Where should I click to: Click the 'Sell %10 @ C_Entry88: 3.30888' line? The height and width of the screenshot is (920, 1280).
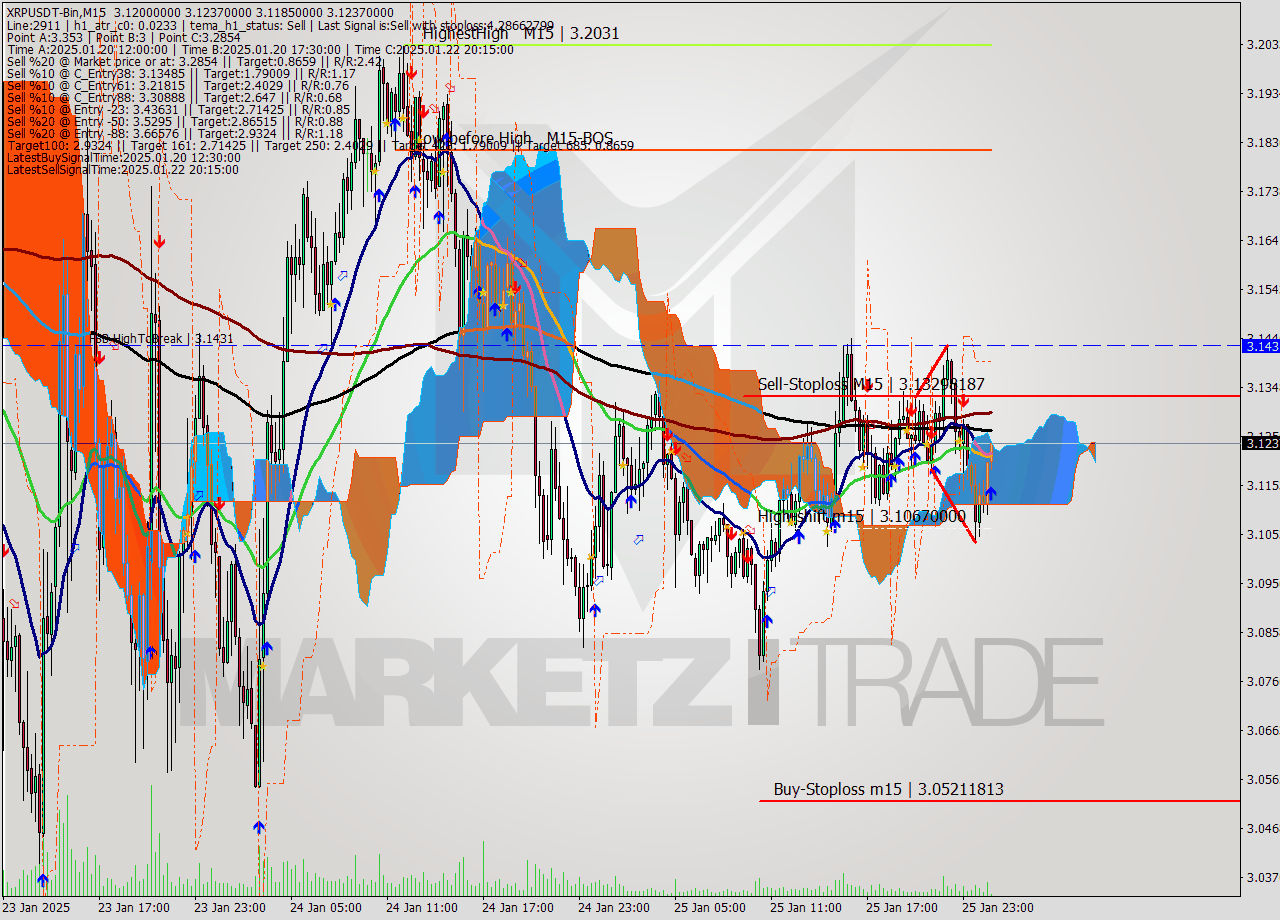(x=174, y=97)
